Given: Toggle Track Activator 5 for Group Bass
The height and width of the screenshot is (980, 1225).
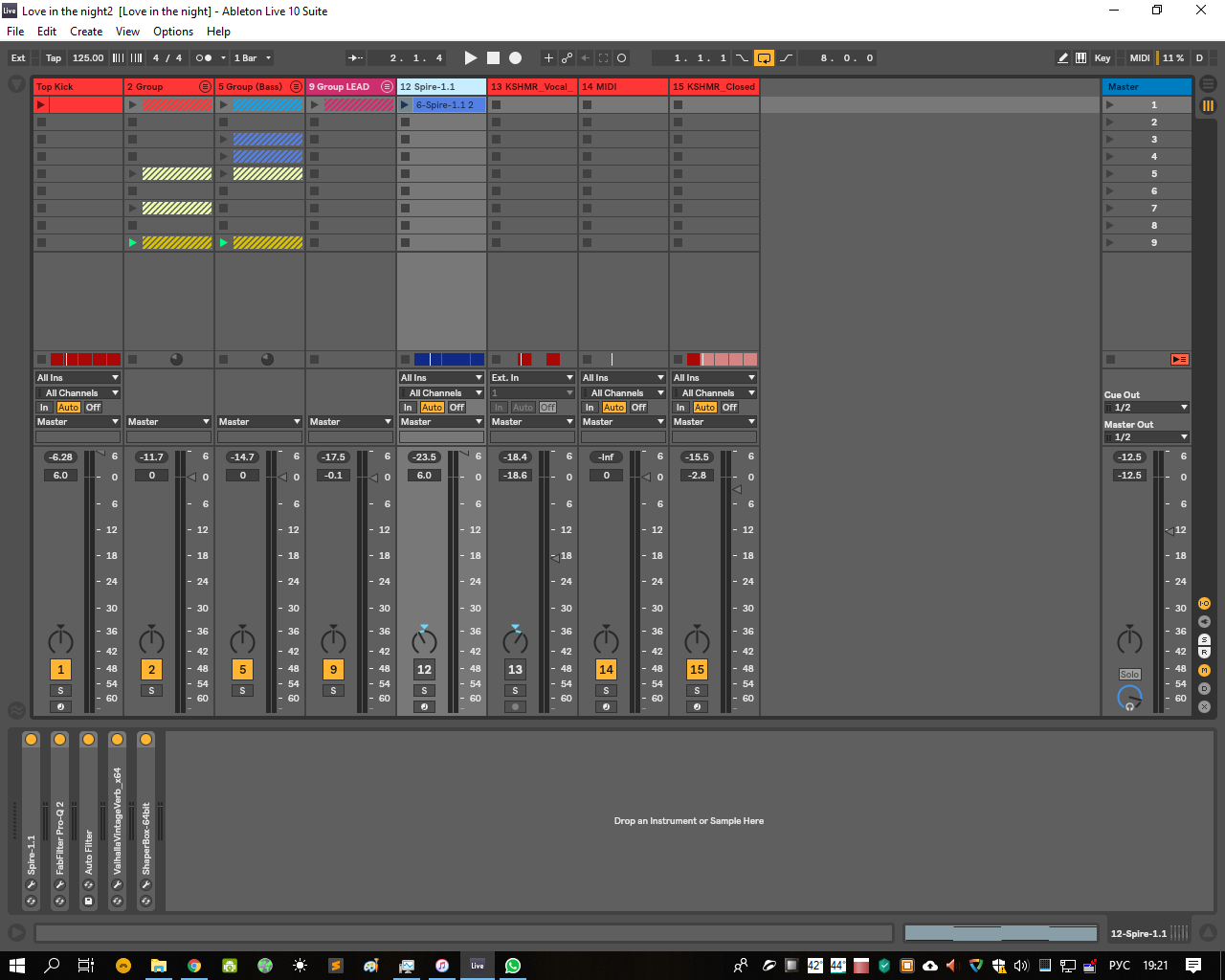Looking at the screenshot, I should click(x=242, y=670).
